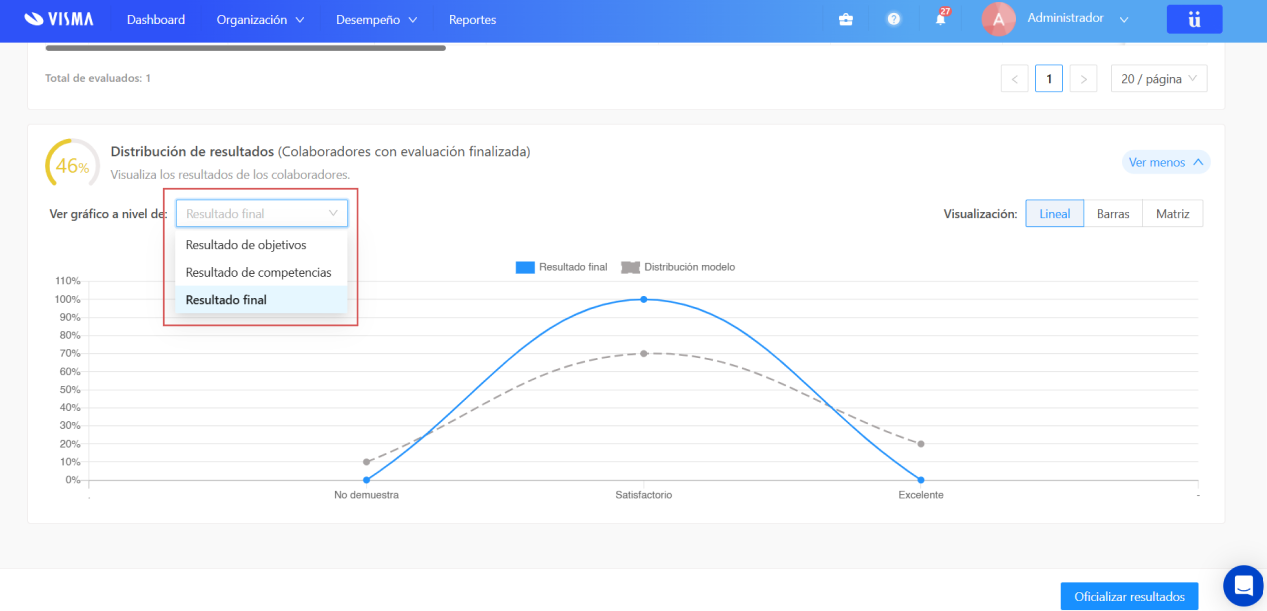
Task: Click Oficializar resultados button
Action: pos(1130,597)
